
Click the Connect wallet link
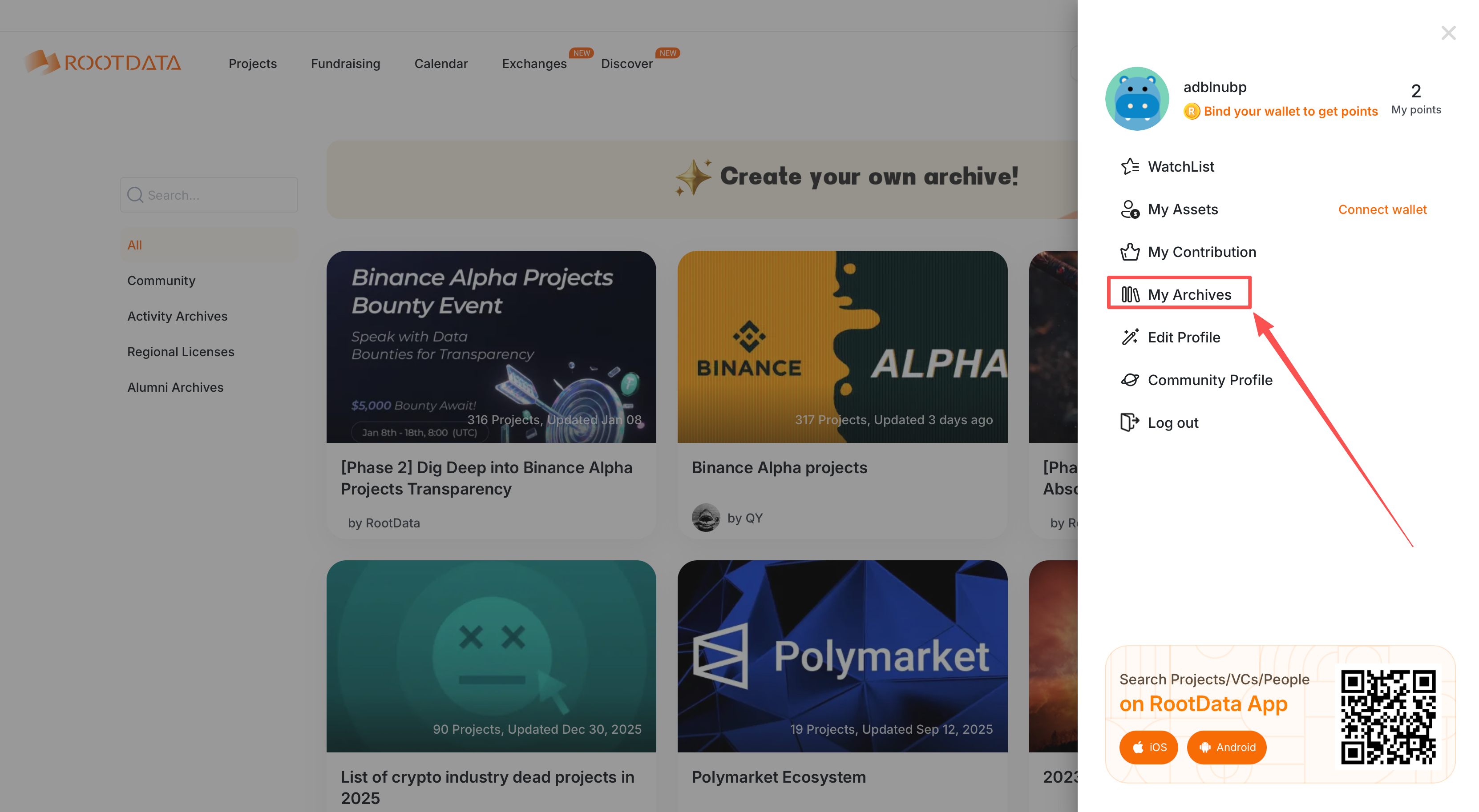pyautogui.click(x=1382, y=209)
